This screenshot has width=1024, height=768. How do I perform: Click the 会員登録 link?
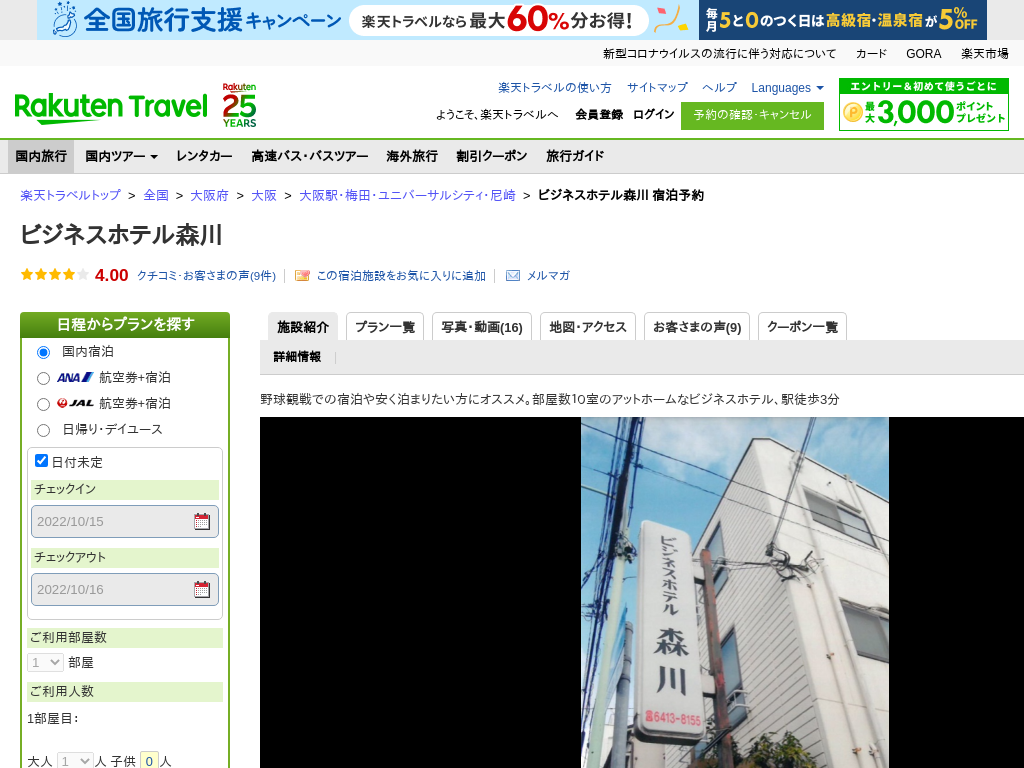pyautogui.click(x=599, y=114)
